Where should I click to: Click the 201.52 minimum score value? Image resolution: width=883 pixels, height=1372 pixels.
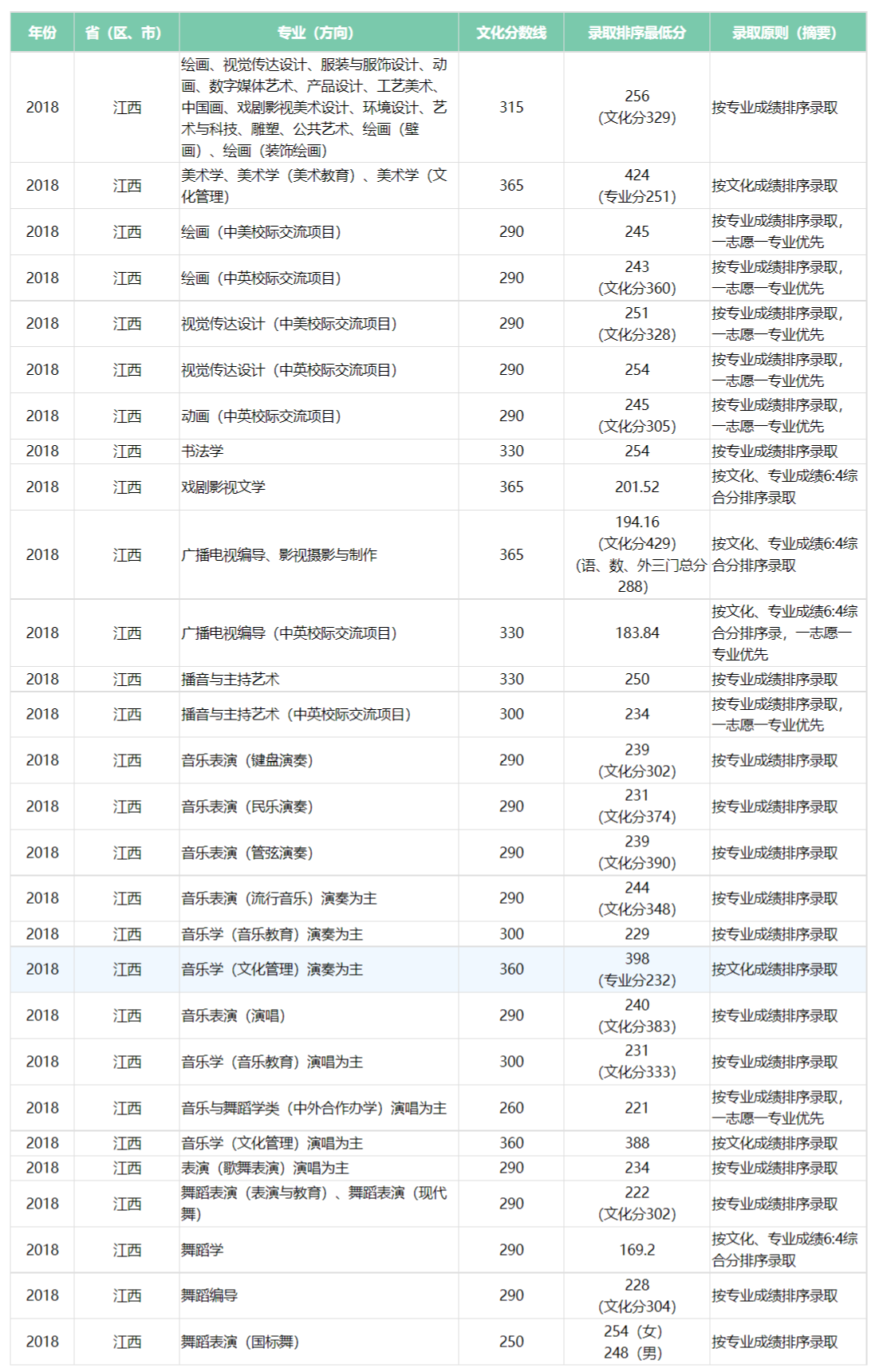(x=637, y=487)
